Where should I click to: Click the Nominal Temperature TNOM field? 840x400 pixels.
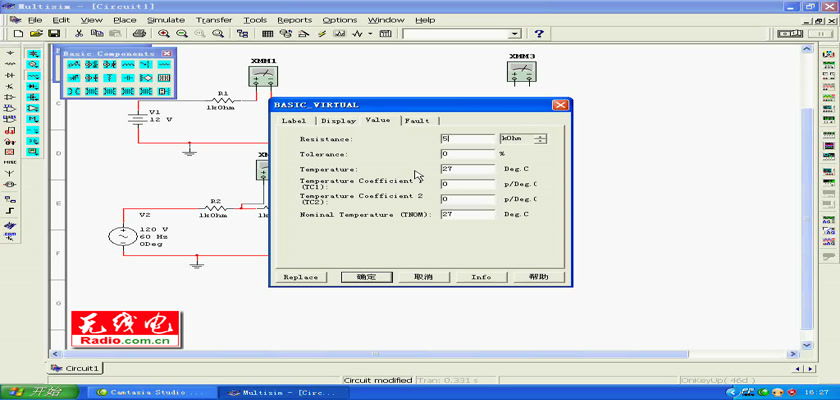(x=468, y=214)
